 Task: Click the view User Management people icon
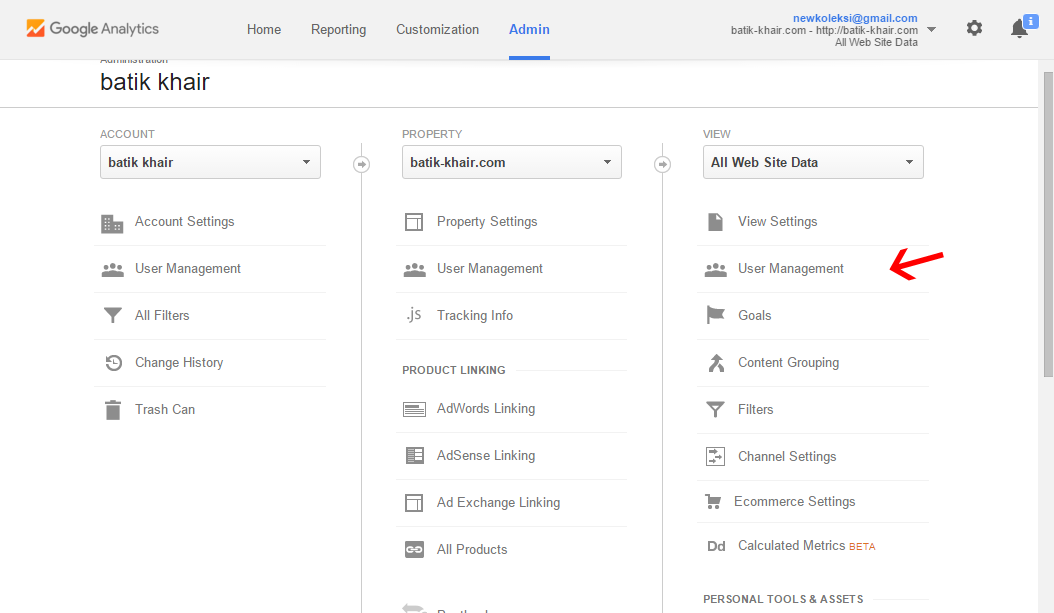(716, 270)
